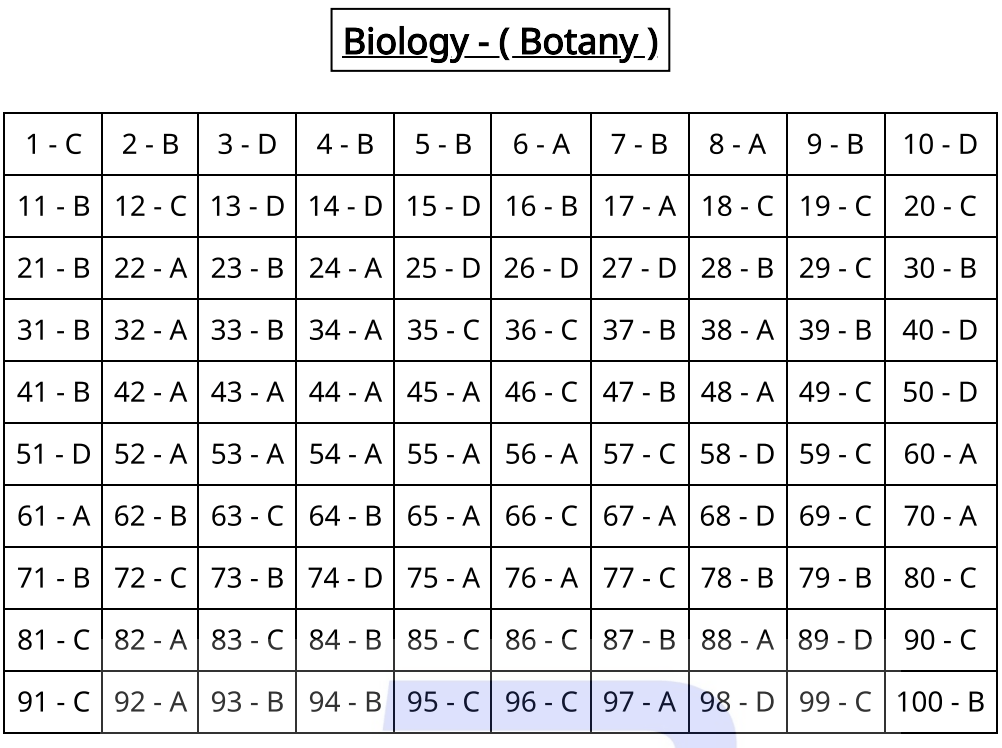This screenshot has width=1002, height=748.
Task: Select answer entry 83 - C
Action: (247, 641)
